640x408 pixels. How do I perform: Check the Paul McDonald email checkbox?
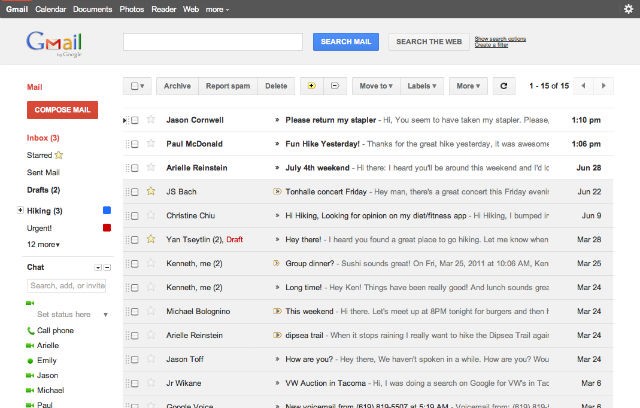click(x=135, y=144)
